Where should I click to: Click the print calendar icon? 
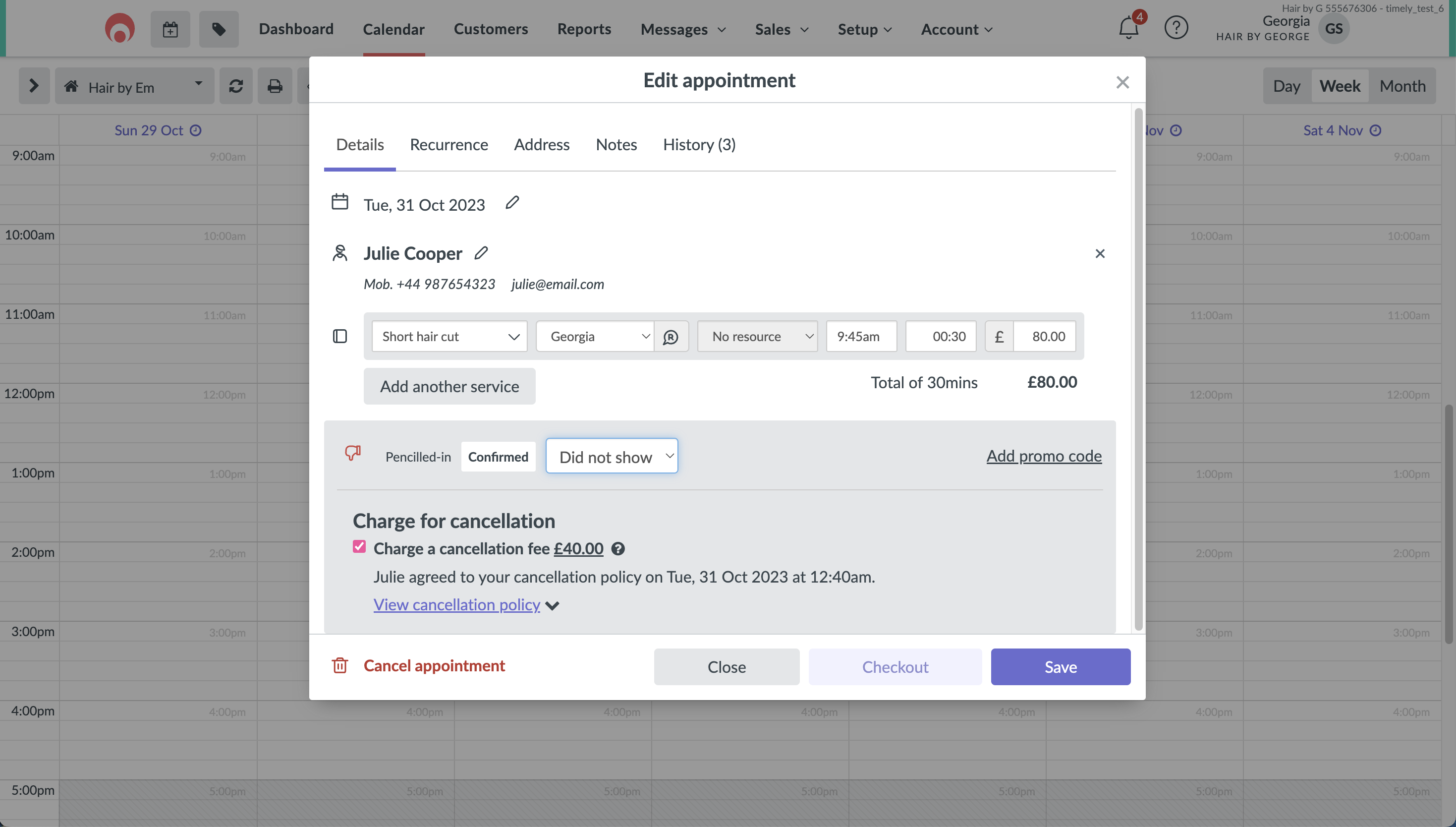pyautogui.click(x=275, y=86)
